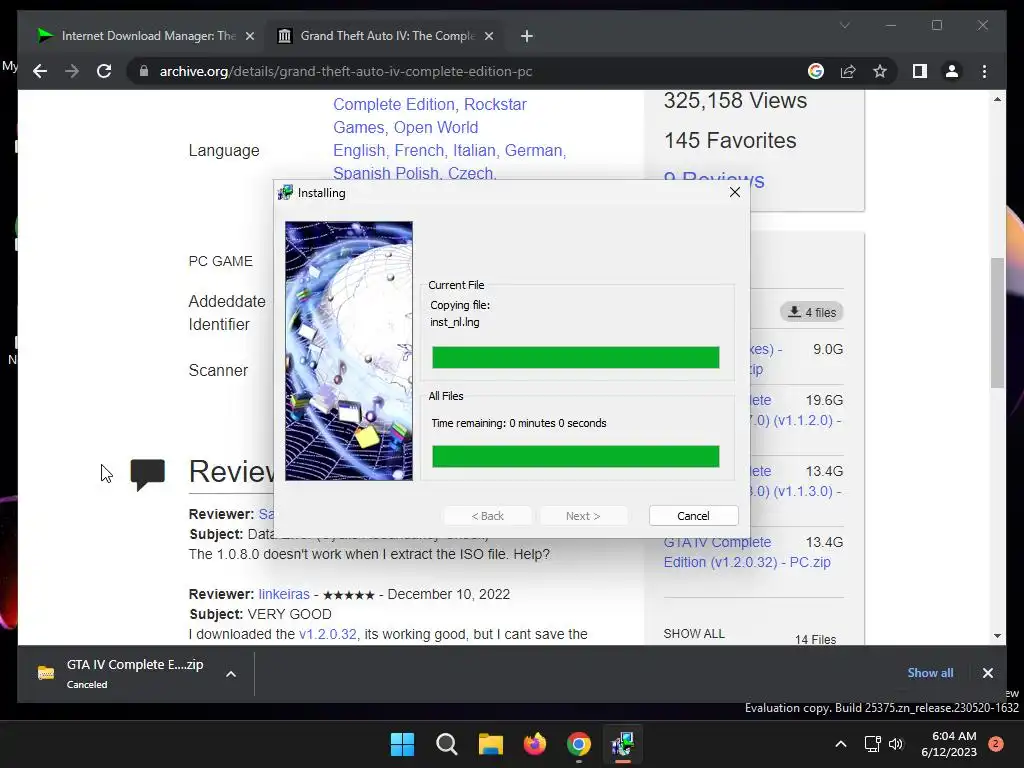Open Firefox from taskbar
This screenshot has width=1024, height=768.
tap(535, 744)
